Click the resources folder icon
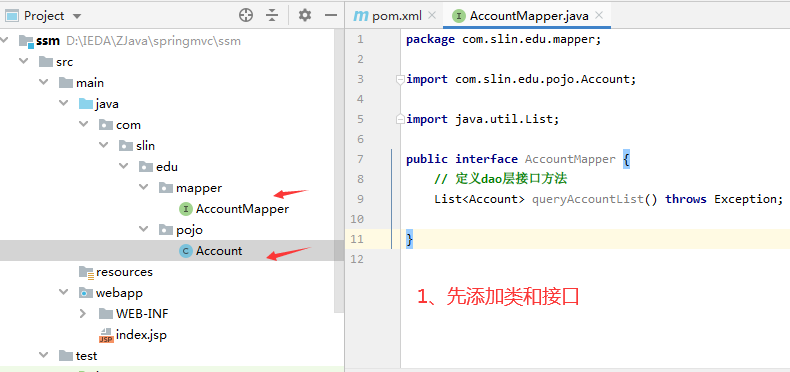Screen dimensions: 790x372 pyautogui.click(x=86, y=272)
